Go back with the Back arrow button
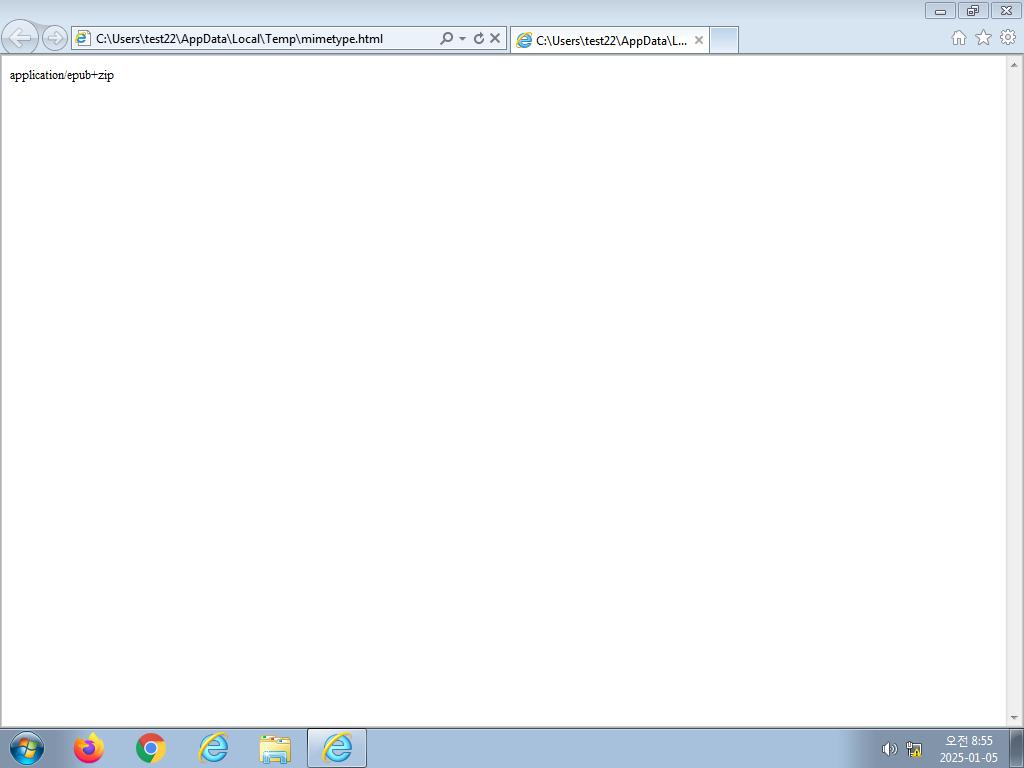This screenshot has height=768, width=1024. tap(21, 37)
